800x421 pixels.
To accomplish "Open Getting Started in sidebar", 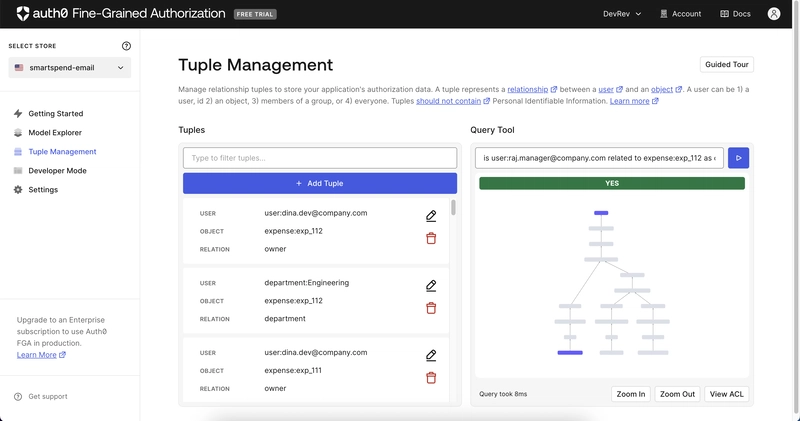I will click(x=55, y=114).
